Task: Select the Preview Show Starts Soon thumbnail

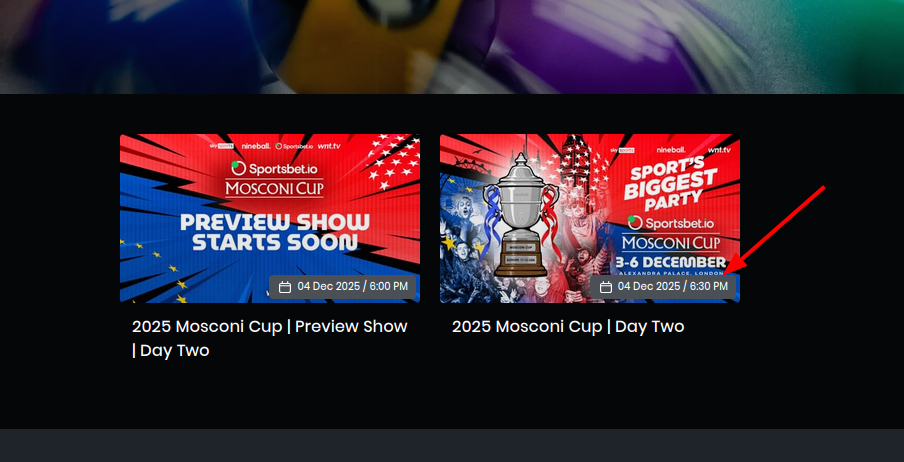Action: (x=270, y=219)
